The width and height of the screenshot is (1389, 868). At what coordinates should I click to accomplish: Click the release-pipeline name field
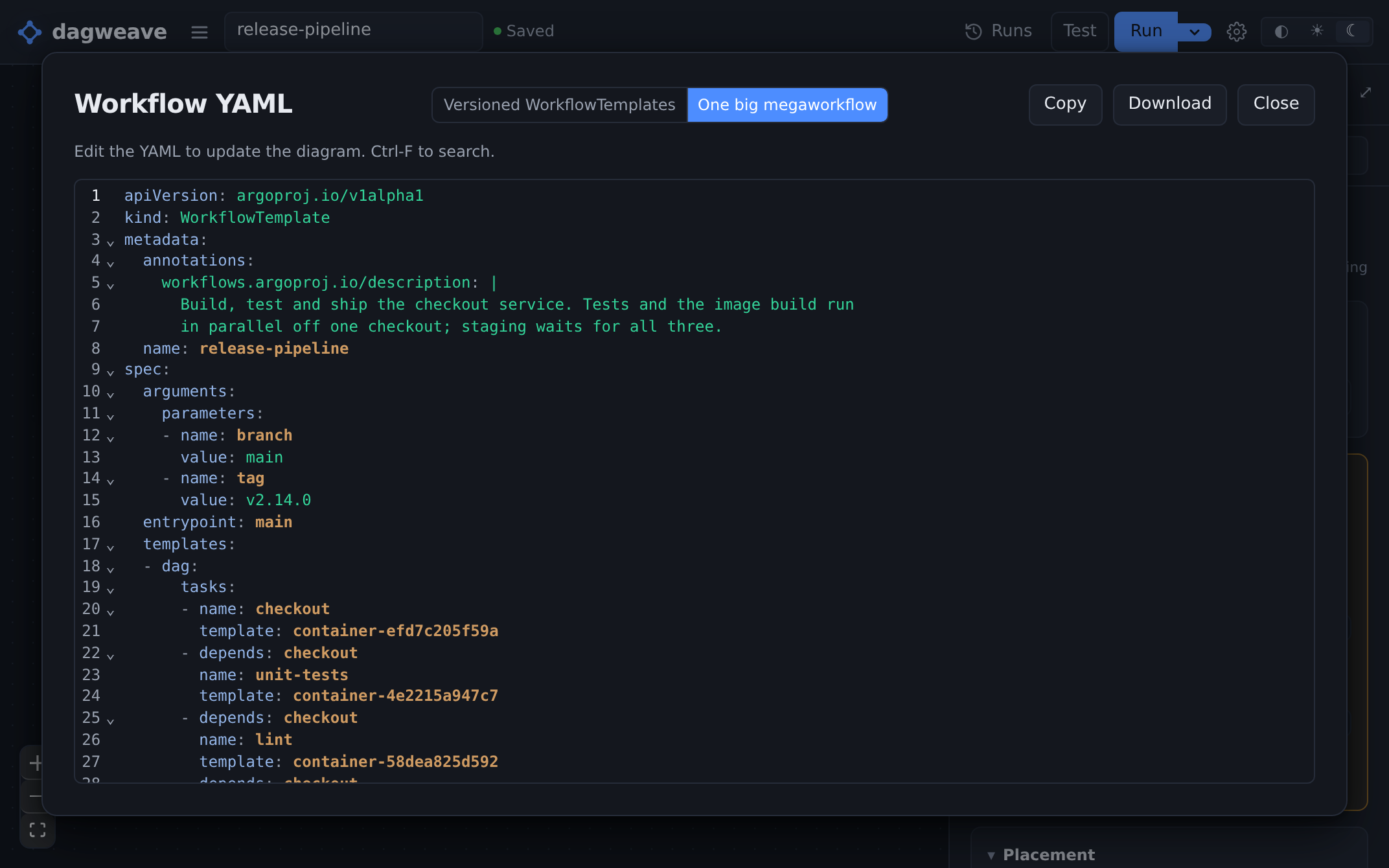coord(354,30)
